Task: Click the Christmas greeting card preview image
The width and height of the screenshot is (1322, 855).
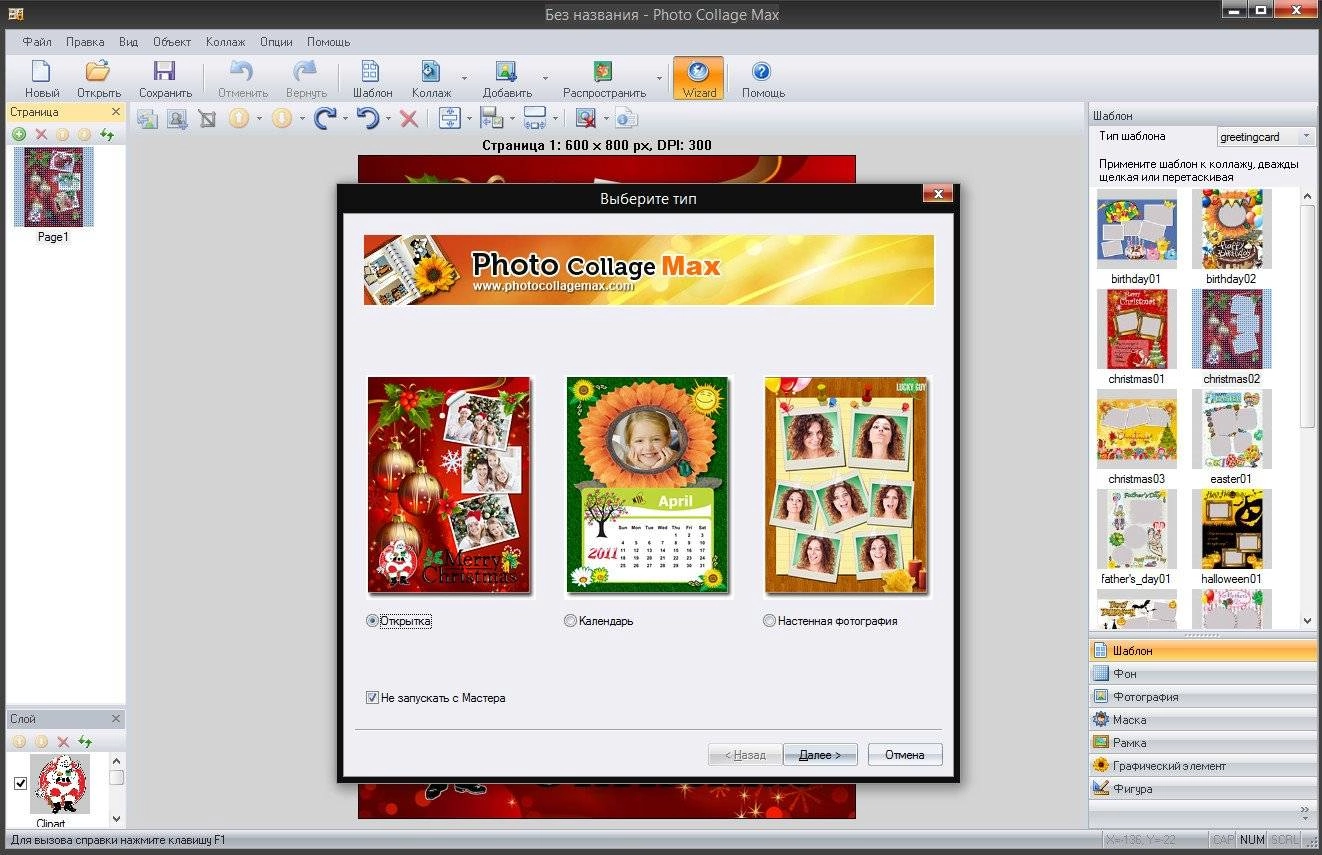Action: click(449, 485)
